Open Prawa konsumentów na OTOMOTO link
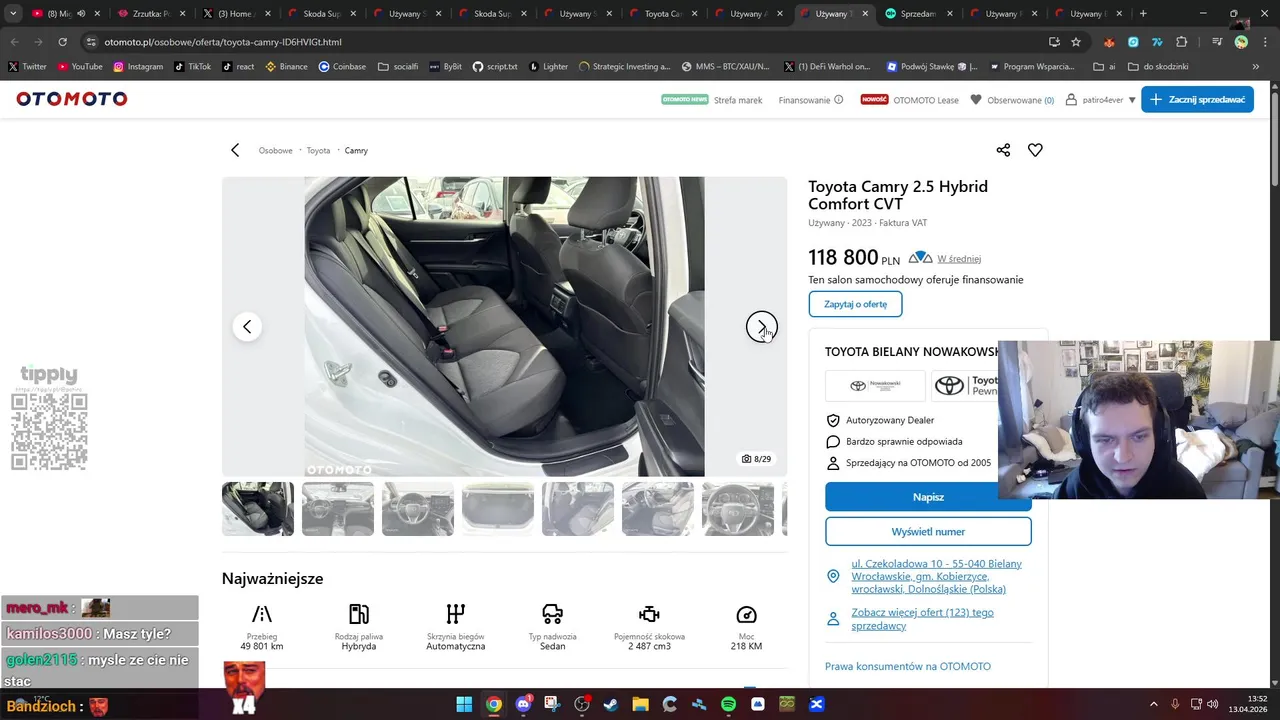Viewport: 1280px width, 720px height. click(908, 666)
